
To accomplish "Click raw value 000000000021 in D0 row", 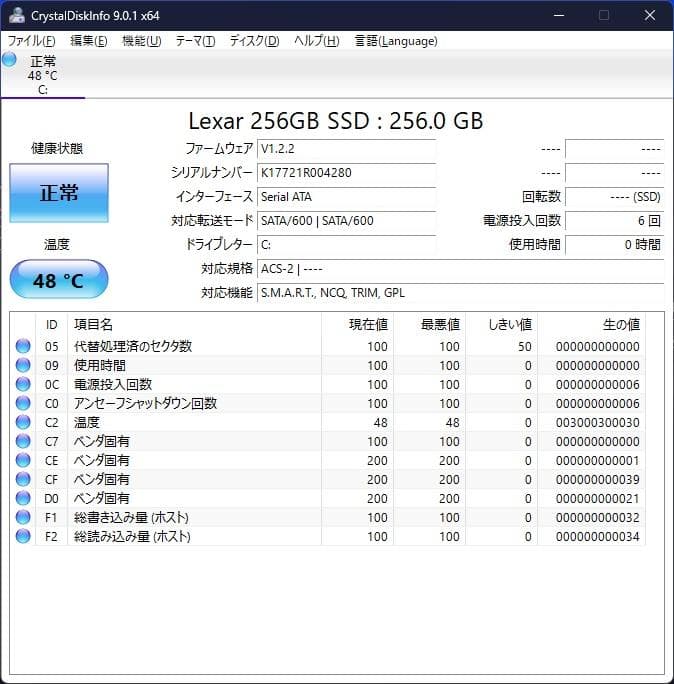I will point(598,499).
